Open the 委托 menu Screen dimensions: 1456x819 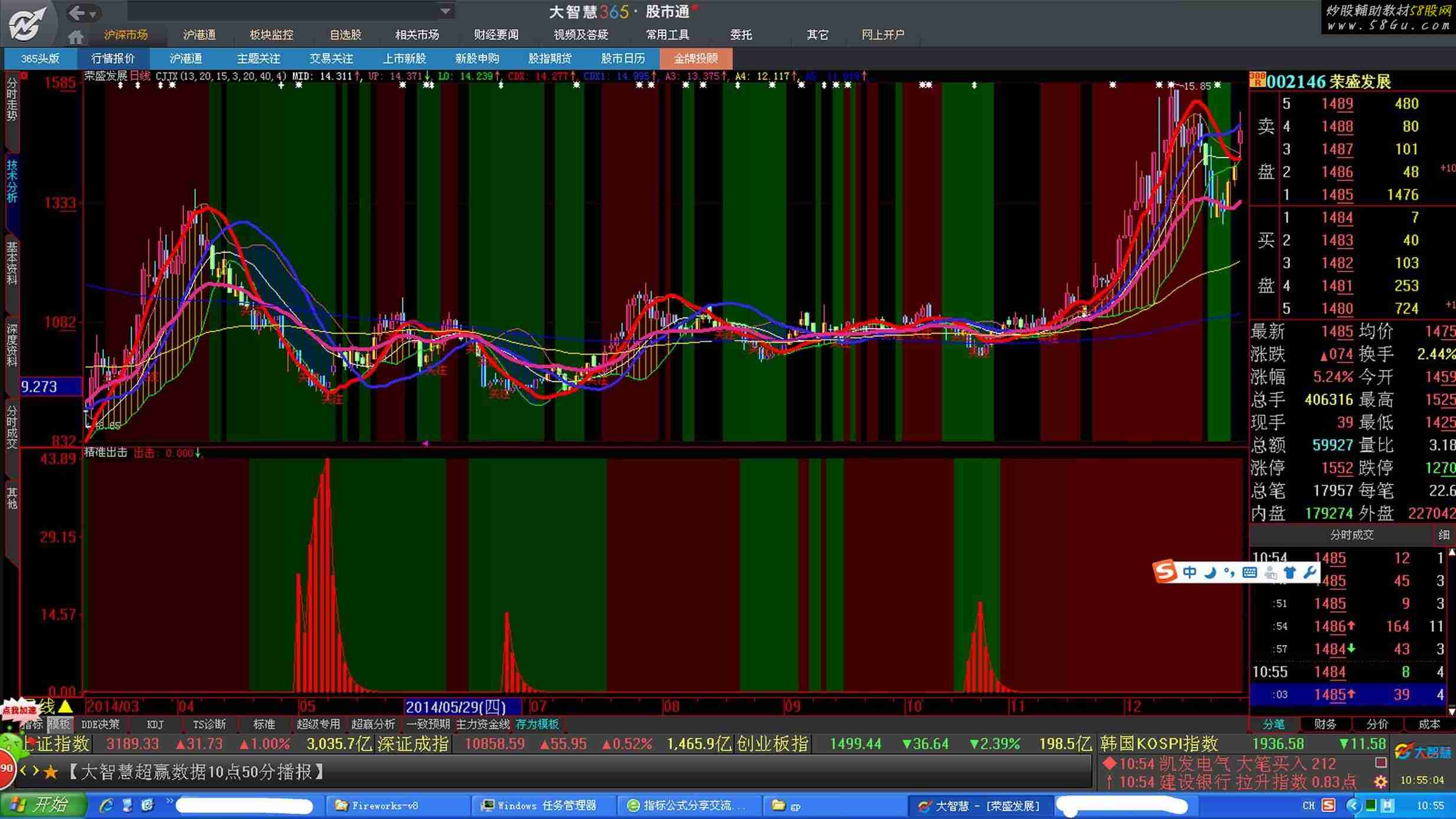tap(741, 35)
